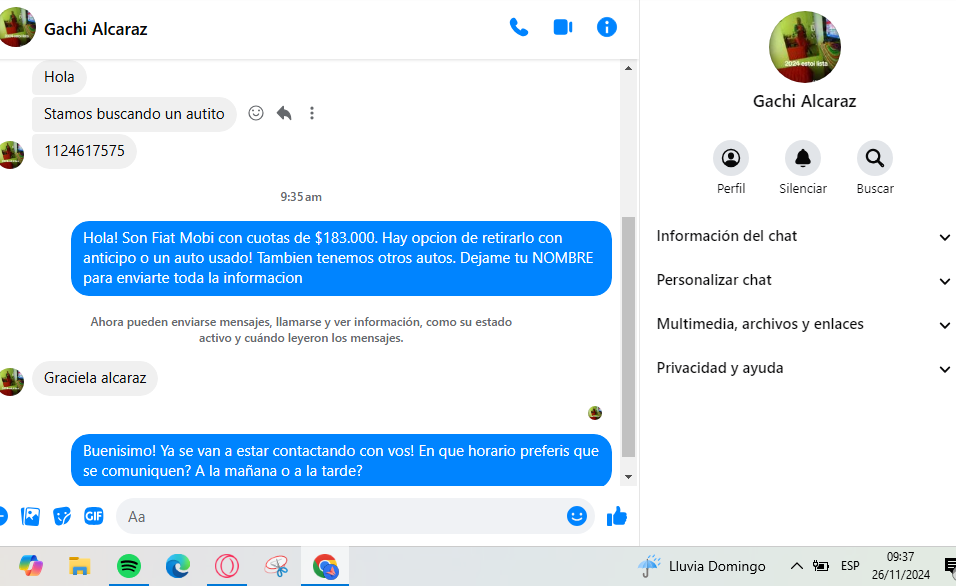The image size is (956, 586).
Task: Open the GIF picker
Action: coord(93,516)
